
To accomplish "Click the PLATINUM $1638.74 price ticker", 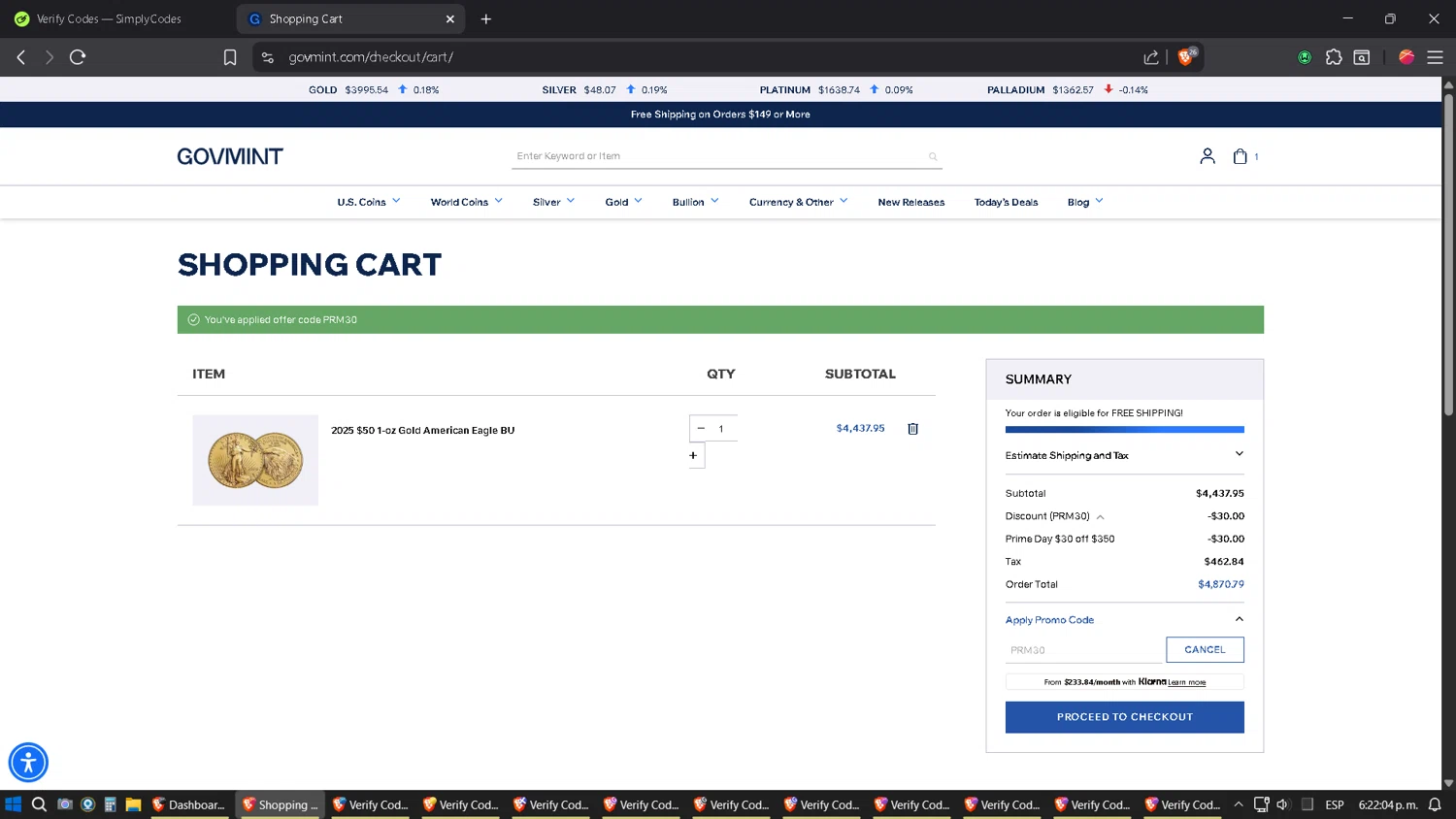I will click(x=836, y=89).
